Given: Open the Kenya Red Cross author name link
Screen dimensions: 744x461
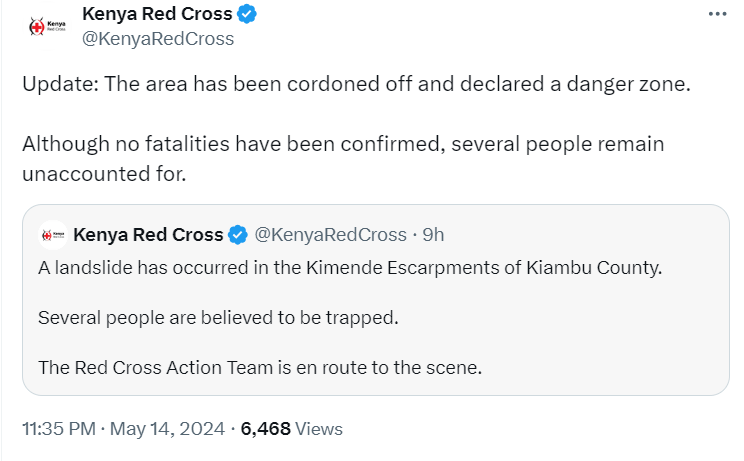Looking at the screenshot, I should [157, 14].
